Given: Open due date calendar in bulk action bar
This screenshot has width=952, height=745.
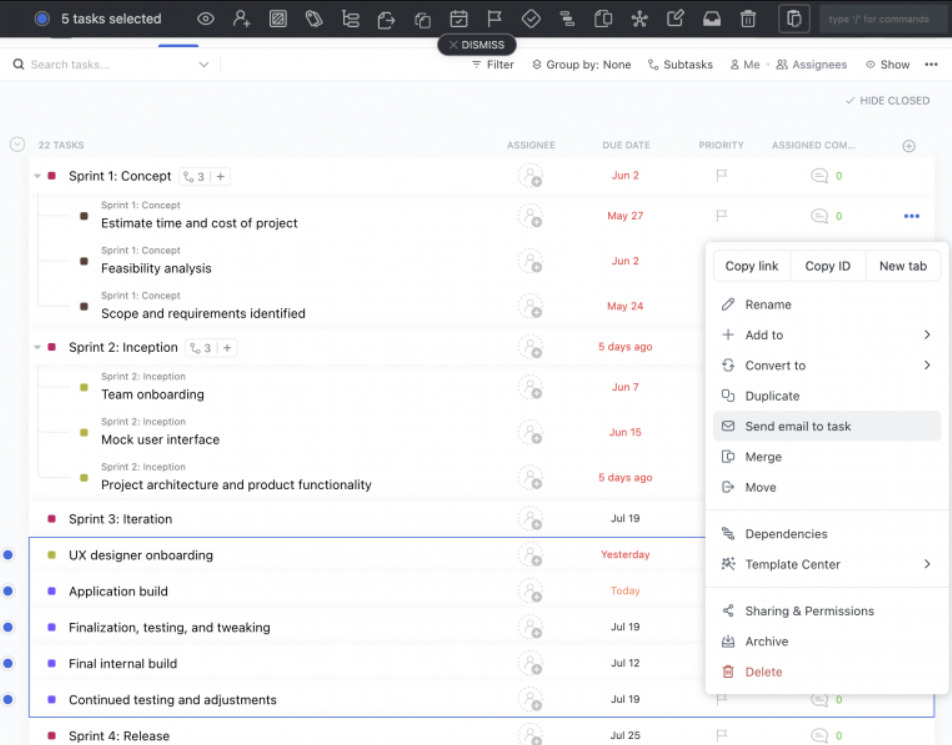Looking at the screenshot, I should click(x=459, y=18).
